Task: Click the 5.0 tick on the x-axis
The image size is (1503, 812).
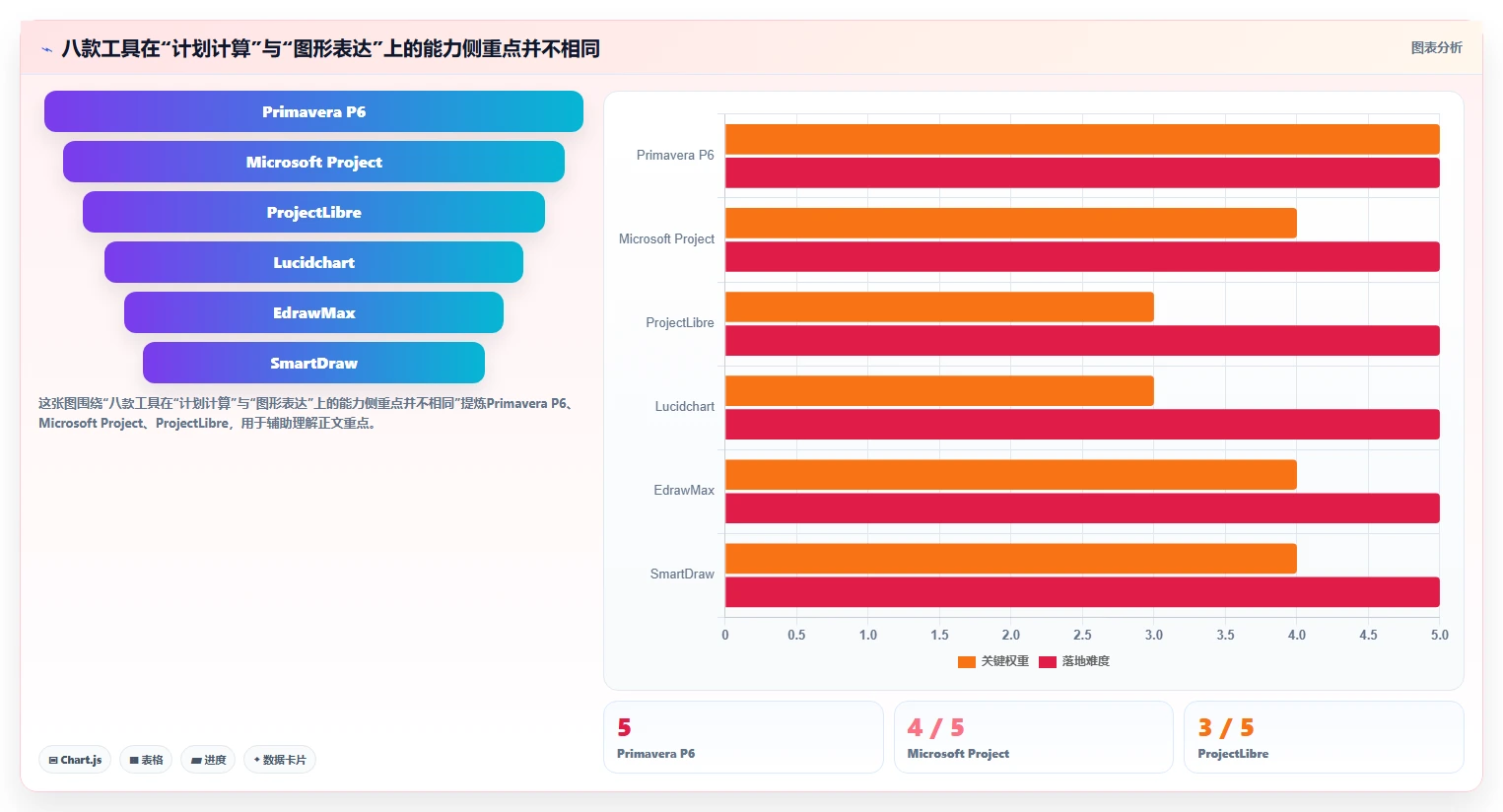Action: coord(1440,635)
